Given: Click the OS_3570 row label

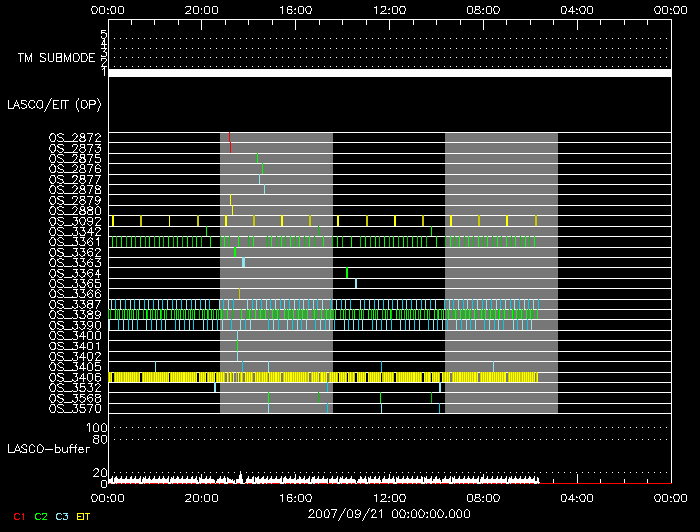Looking at the screenshot, I should tap(75, 408).
